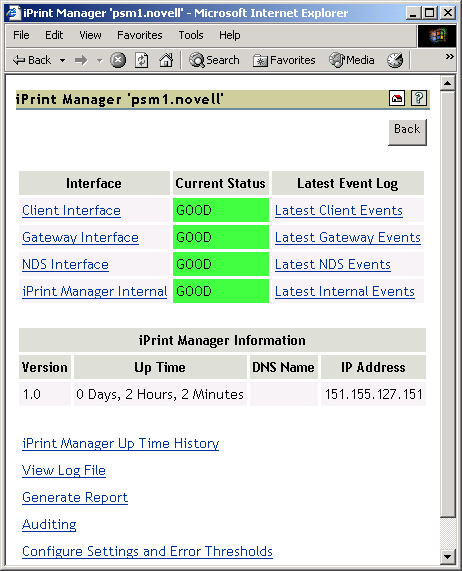Image resolution: width=462 pixels, height=571 pixels.
Task: Click GOOD status for Gateway Interface
Action: pos(221,237)
